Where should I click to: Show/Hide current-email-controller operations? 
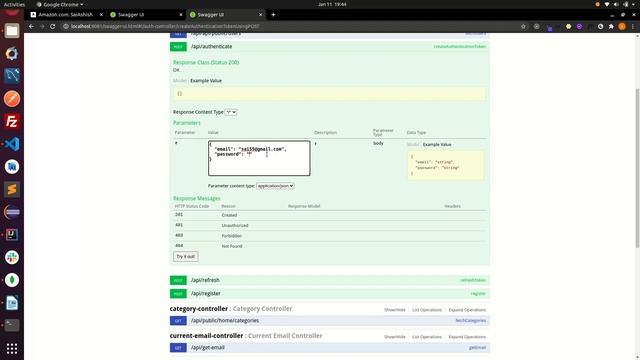coord(394,337)
